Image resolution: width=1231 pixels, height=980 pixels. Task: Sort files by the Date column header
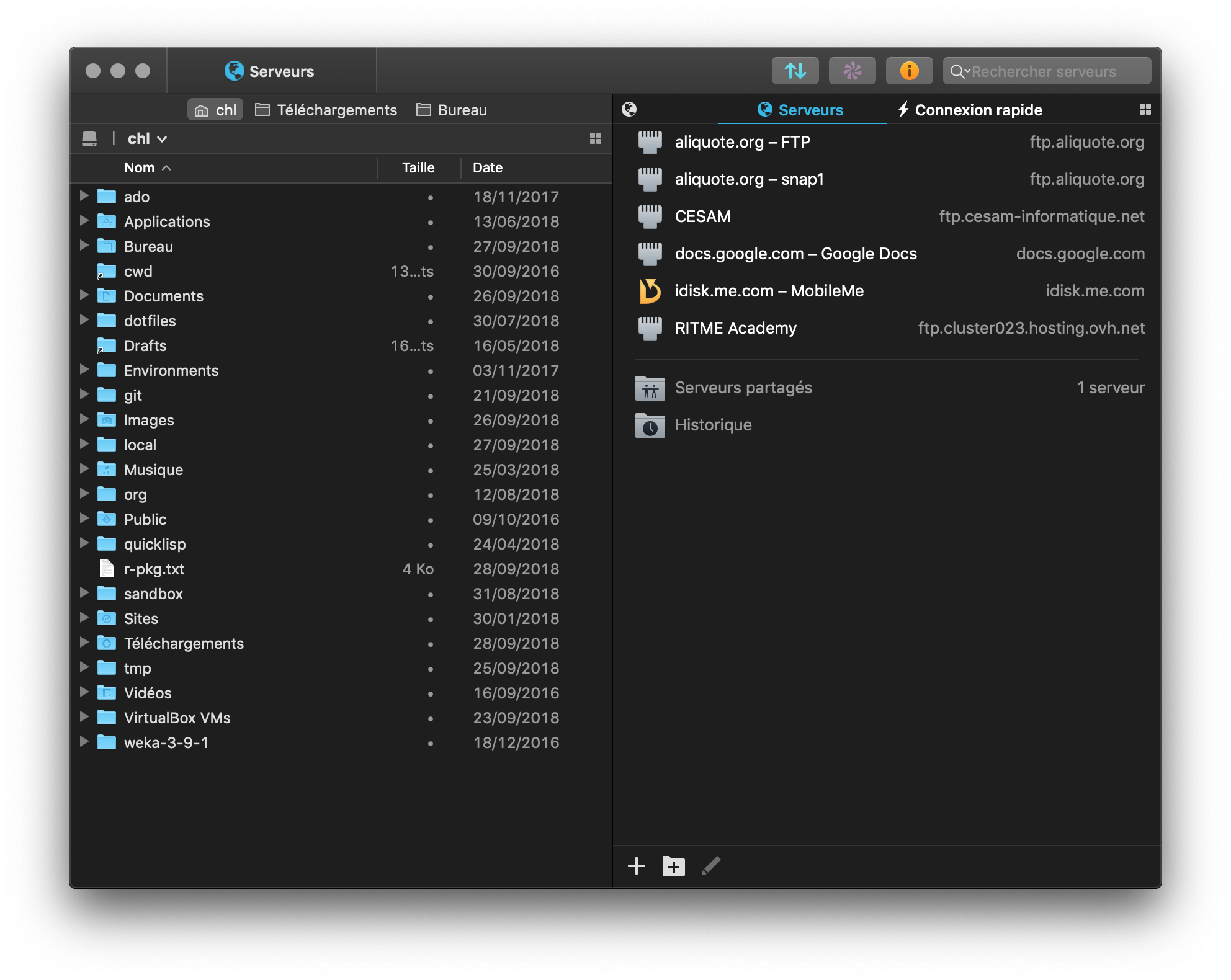click(488, 167)
